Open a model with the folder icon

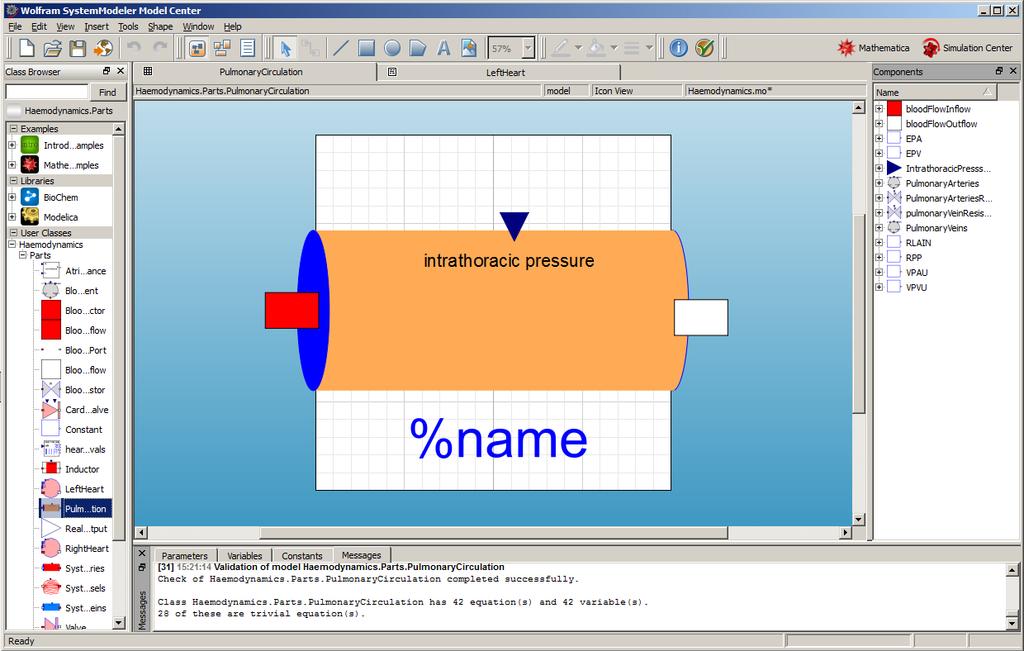pos(52,48)
